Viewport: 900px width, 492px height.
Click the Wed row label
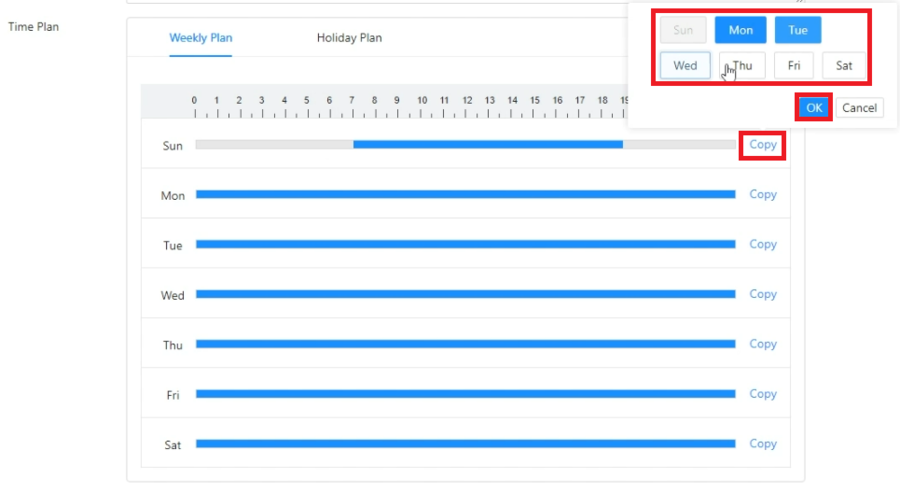click(172, 296)
